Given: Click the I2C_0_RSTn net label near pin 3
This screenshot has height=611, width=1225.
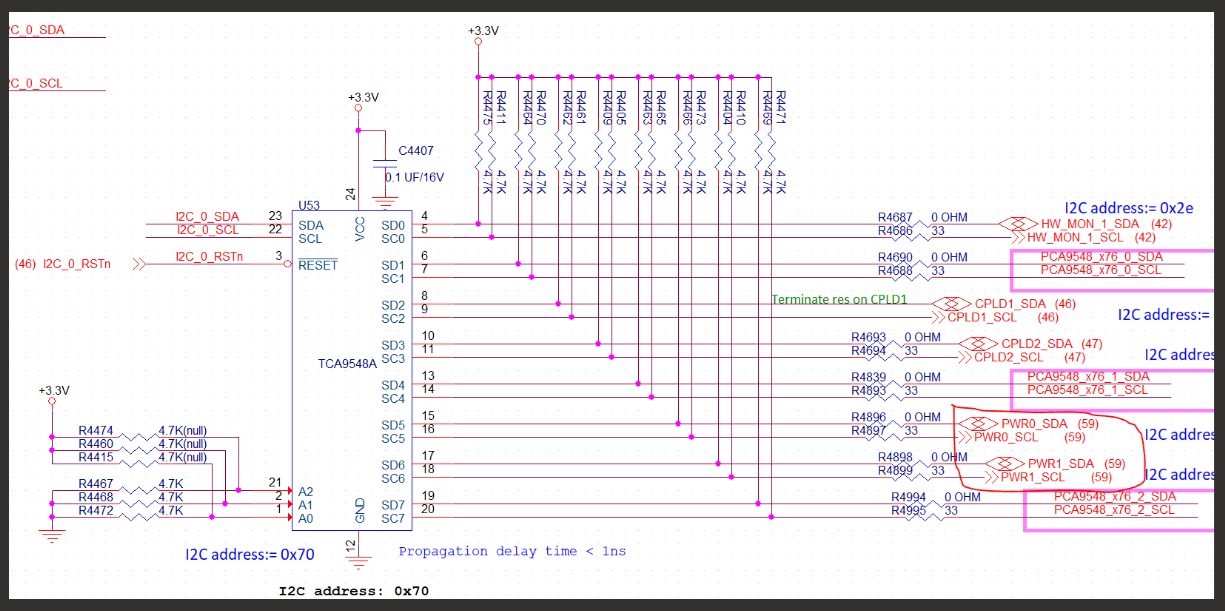Looking at the screenshot, I should (x=209, y=257).
